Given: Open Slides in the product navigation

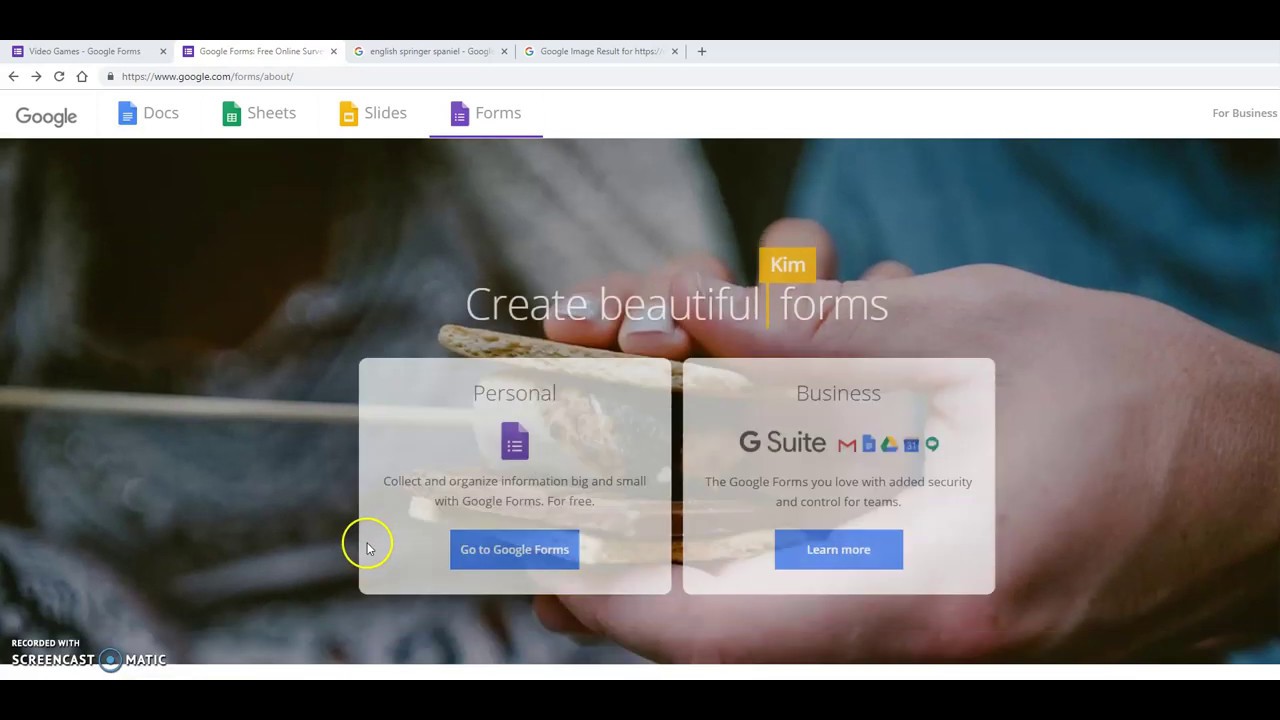Looking at the screenshot, I should click(373, 113).
